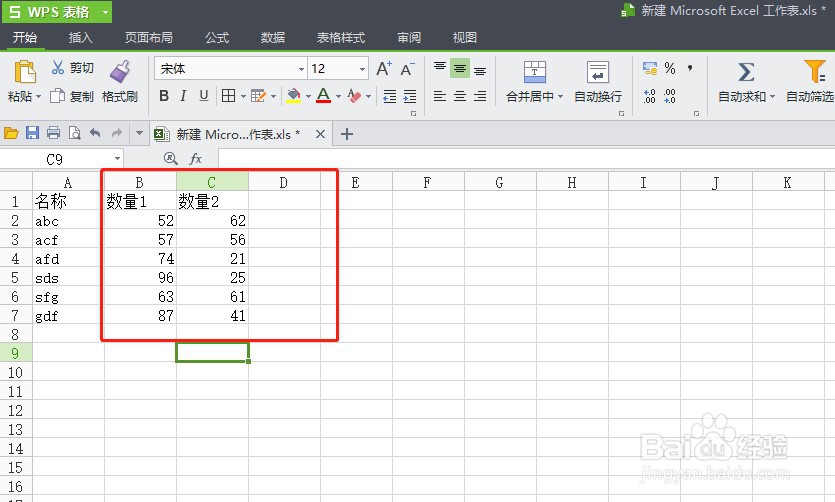
Task: Close the 新建 Micro...作表.xls document tab
Action: [x=320, y=134]
